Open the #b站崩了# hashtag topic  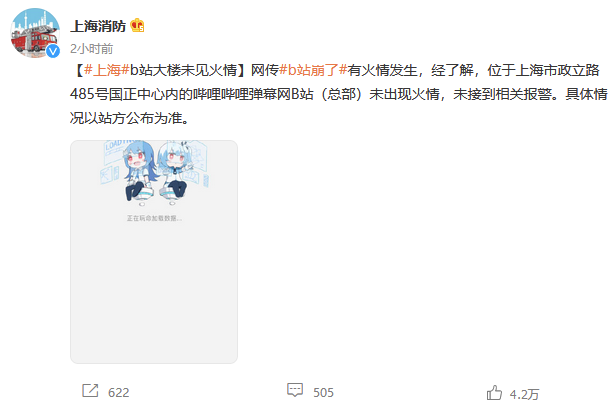313,70
